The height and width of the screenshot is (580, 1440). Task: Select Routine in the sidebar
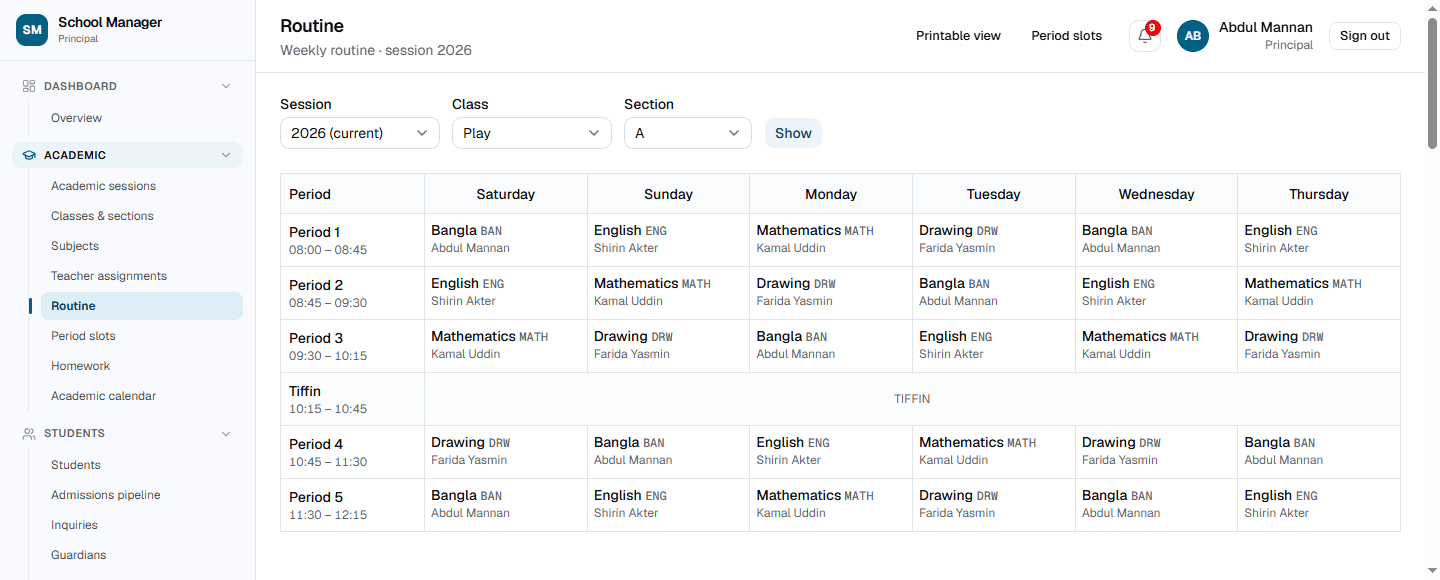click(141, 306)
